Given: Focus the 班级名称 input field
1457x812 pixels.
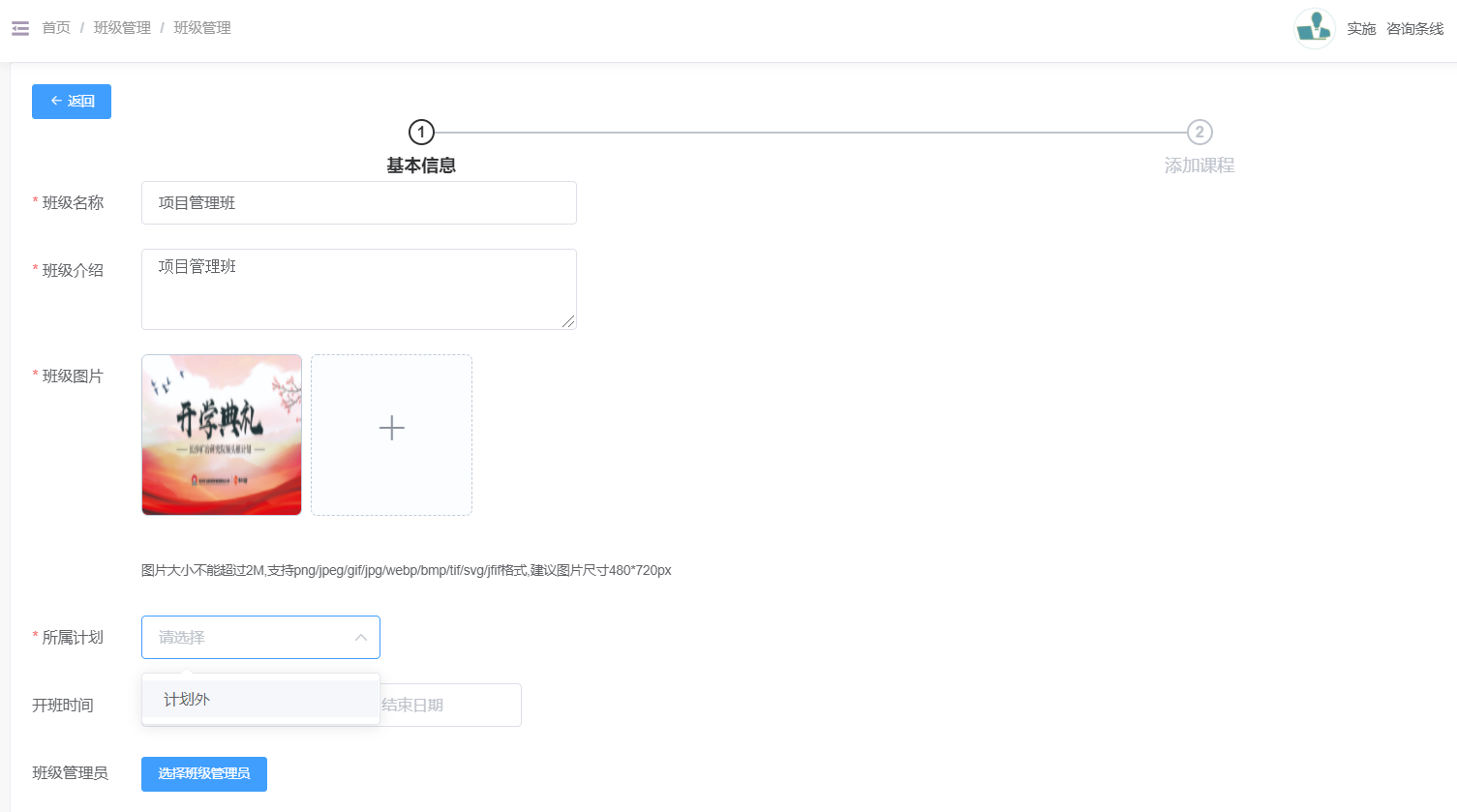Looking at the screenshot, I should [359, 203].
